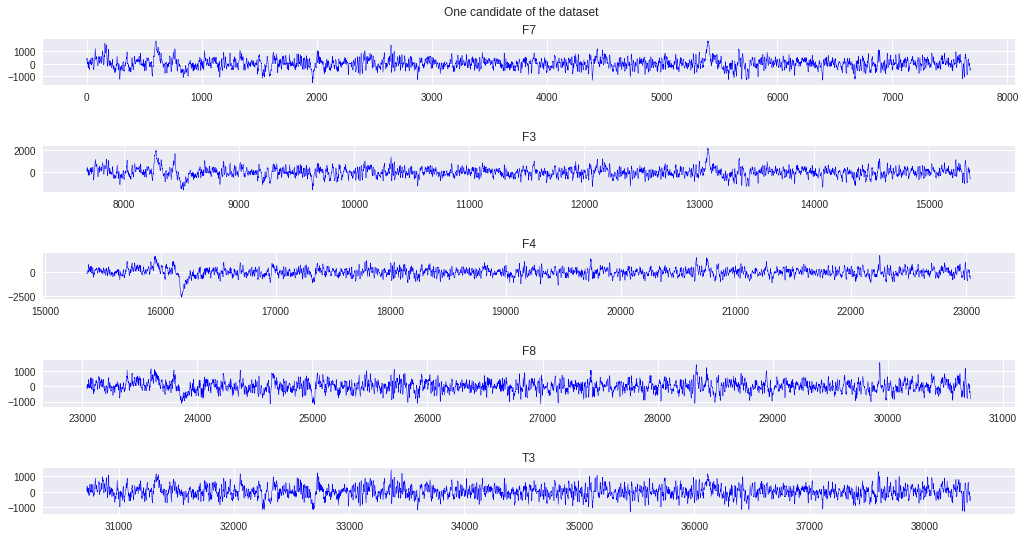Click the title 'One candidate of the dataset'

pyautogui.click(x=521, y=12)
